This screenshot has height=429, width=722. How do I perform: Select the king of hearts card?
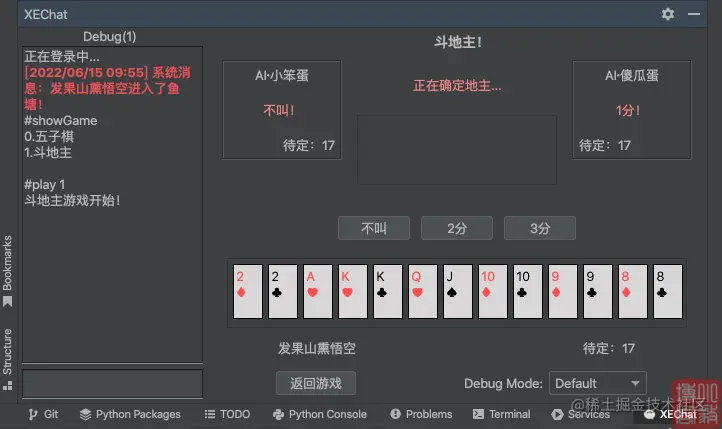pos(353,291)
